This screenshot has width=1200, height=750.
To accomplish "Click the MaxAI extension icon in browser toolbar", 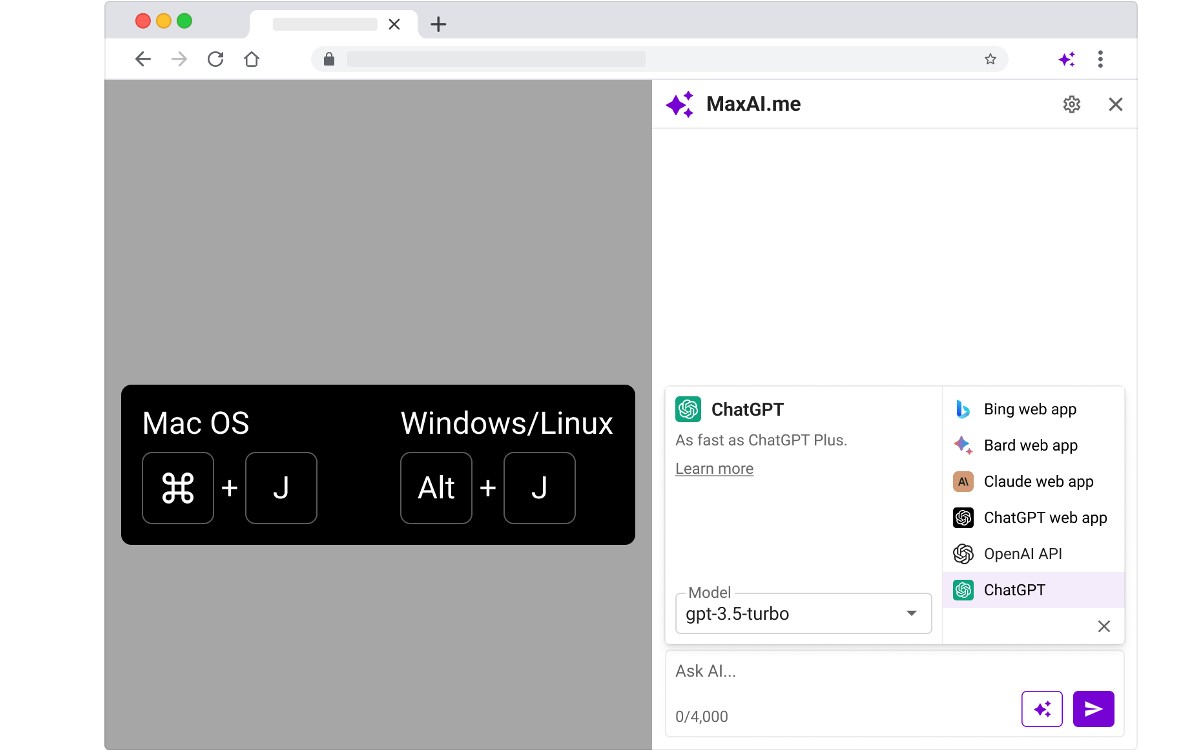I will [1066, 59].
